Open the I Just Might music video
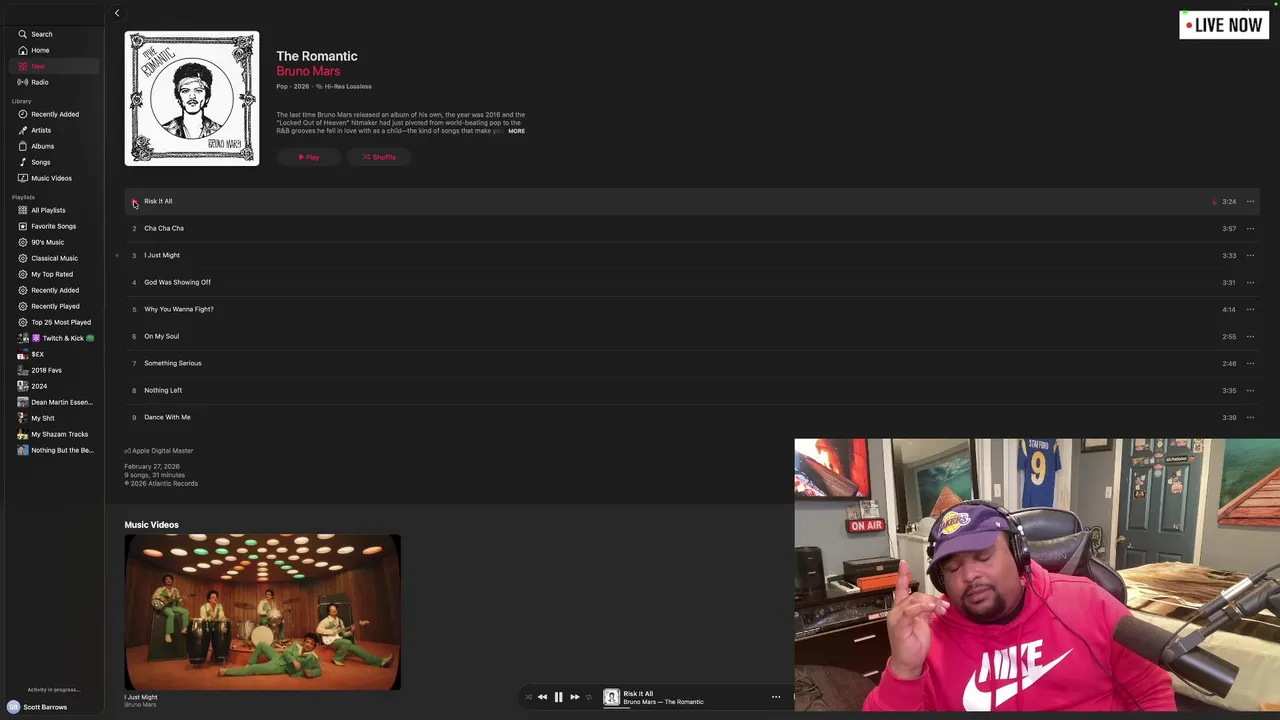 tap(262, 612)
